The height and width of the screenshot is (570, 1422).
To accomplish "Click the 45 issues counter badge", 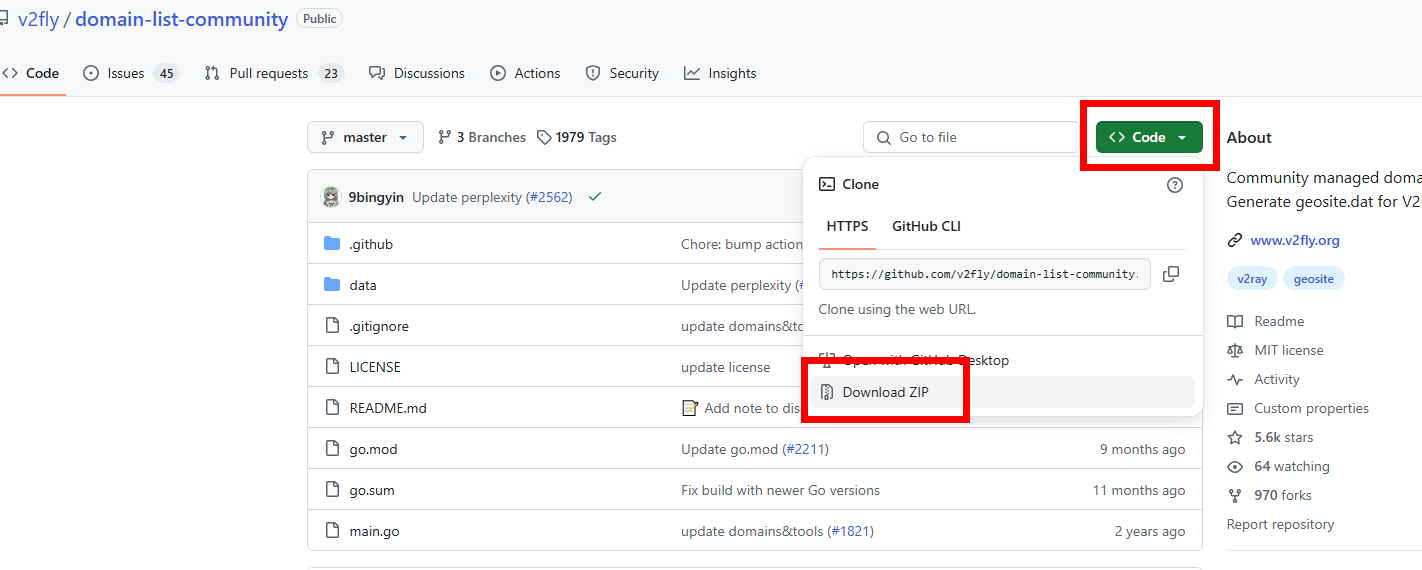I will [x=166, y=73].
